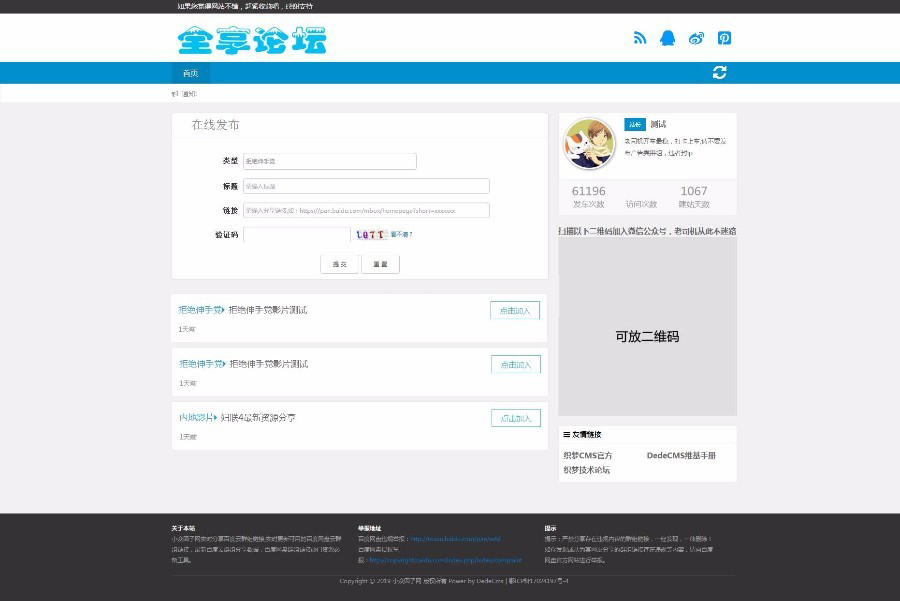Click the 验证码 captcha input box
Image resolution: width=900 pixels, height=601 pixels.
click(296, 235)
